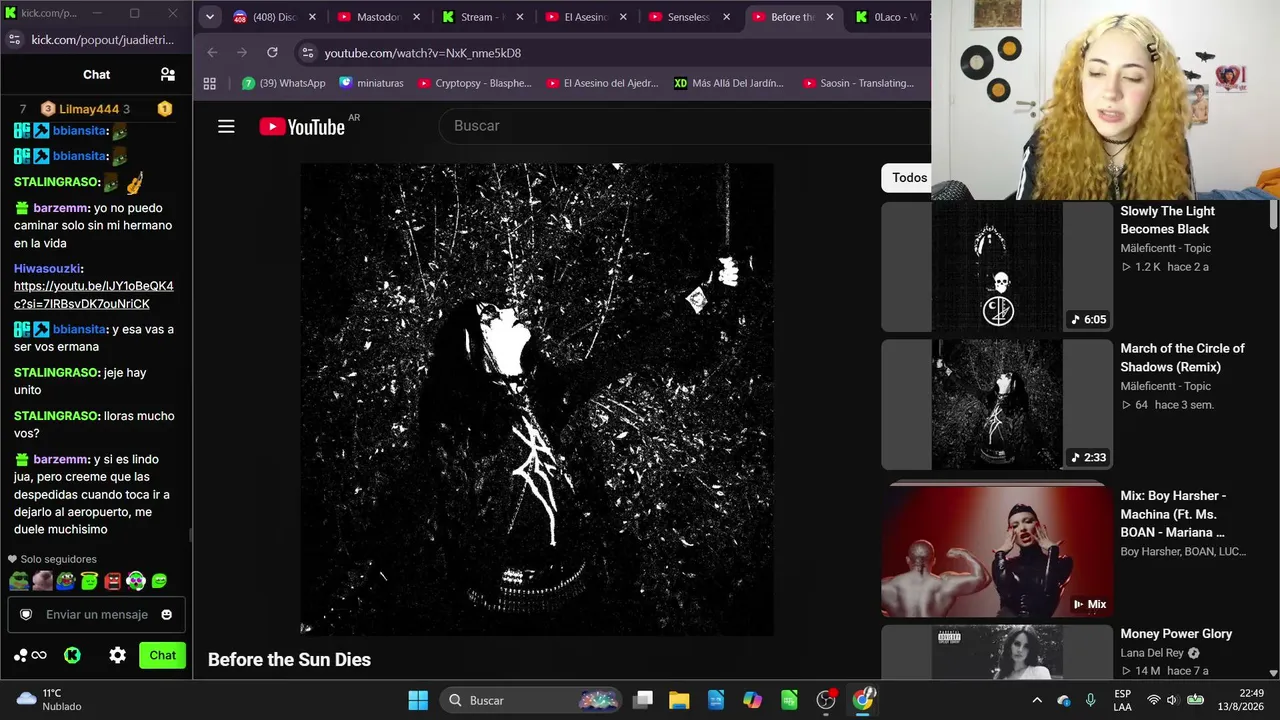This screenshot has height=720, width=1280.
Task: Open Chrome apps grid in bookmarks bar
Action: tap(210, 83)
